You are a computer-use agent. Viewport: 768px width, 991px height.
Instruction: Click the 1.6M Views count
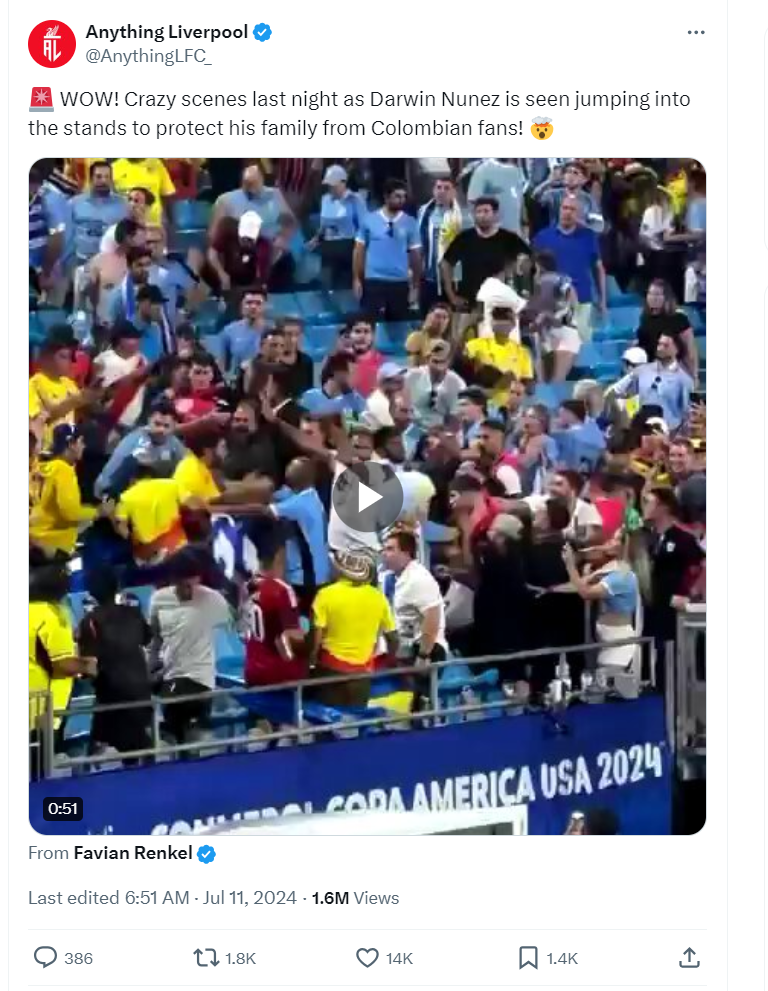pyautogui.click(x=355, y=897)
